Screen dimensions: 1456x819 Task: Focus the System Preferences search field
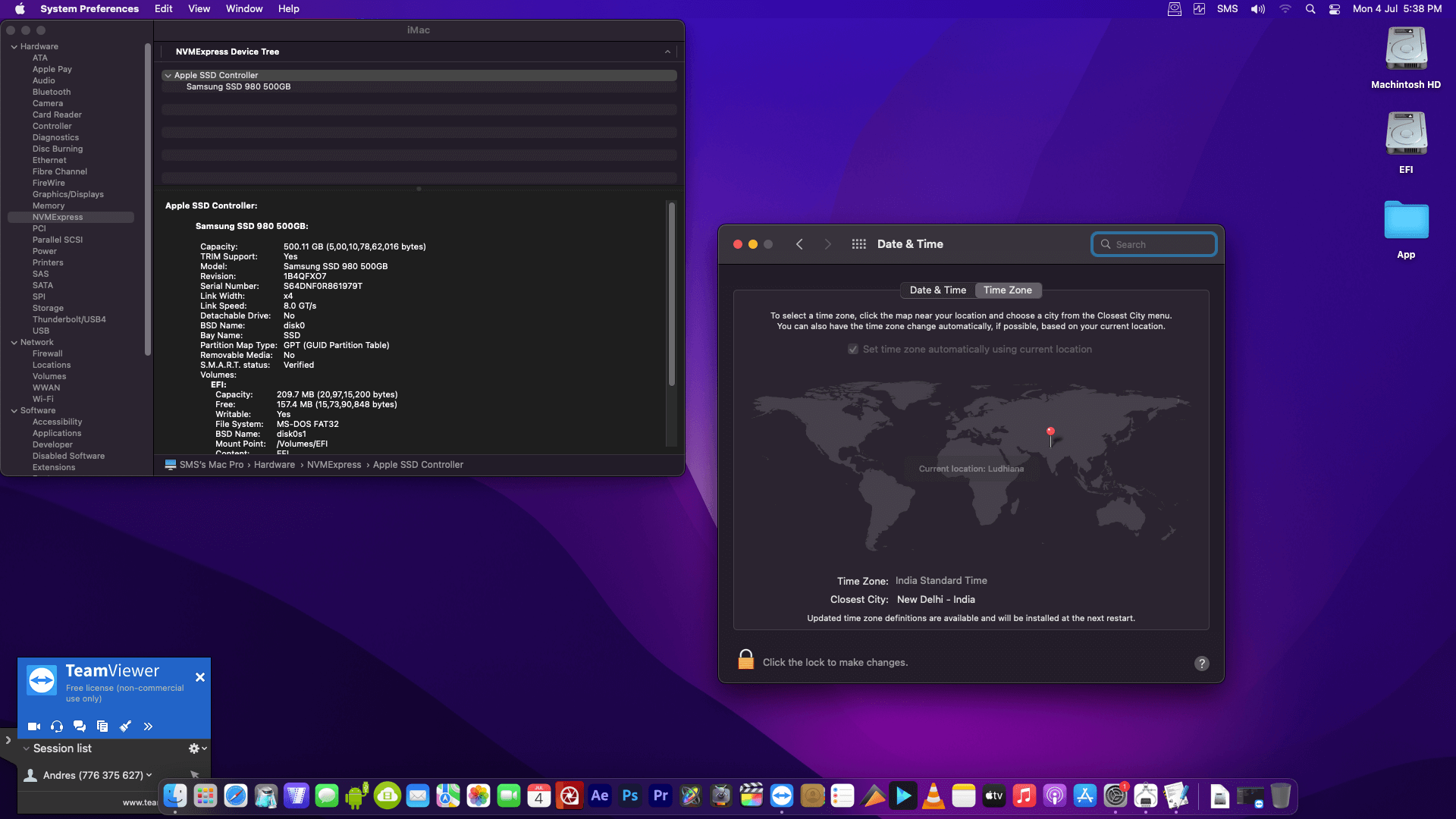pyautogui.click(x=1154, y=244)
